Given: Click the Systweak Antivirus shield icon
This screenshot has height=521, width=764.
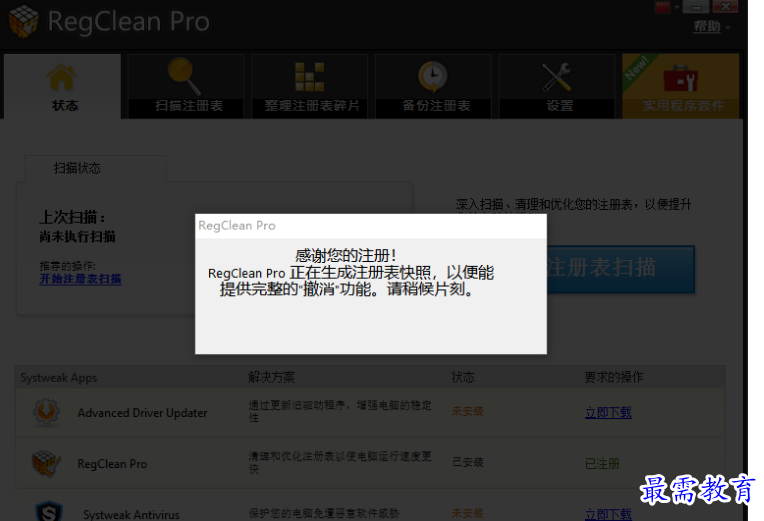Looking at the screenshot, I should [x=49, y=512].
